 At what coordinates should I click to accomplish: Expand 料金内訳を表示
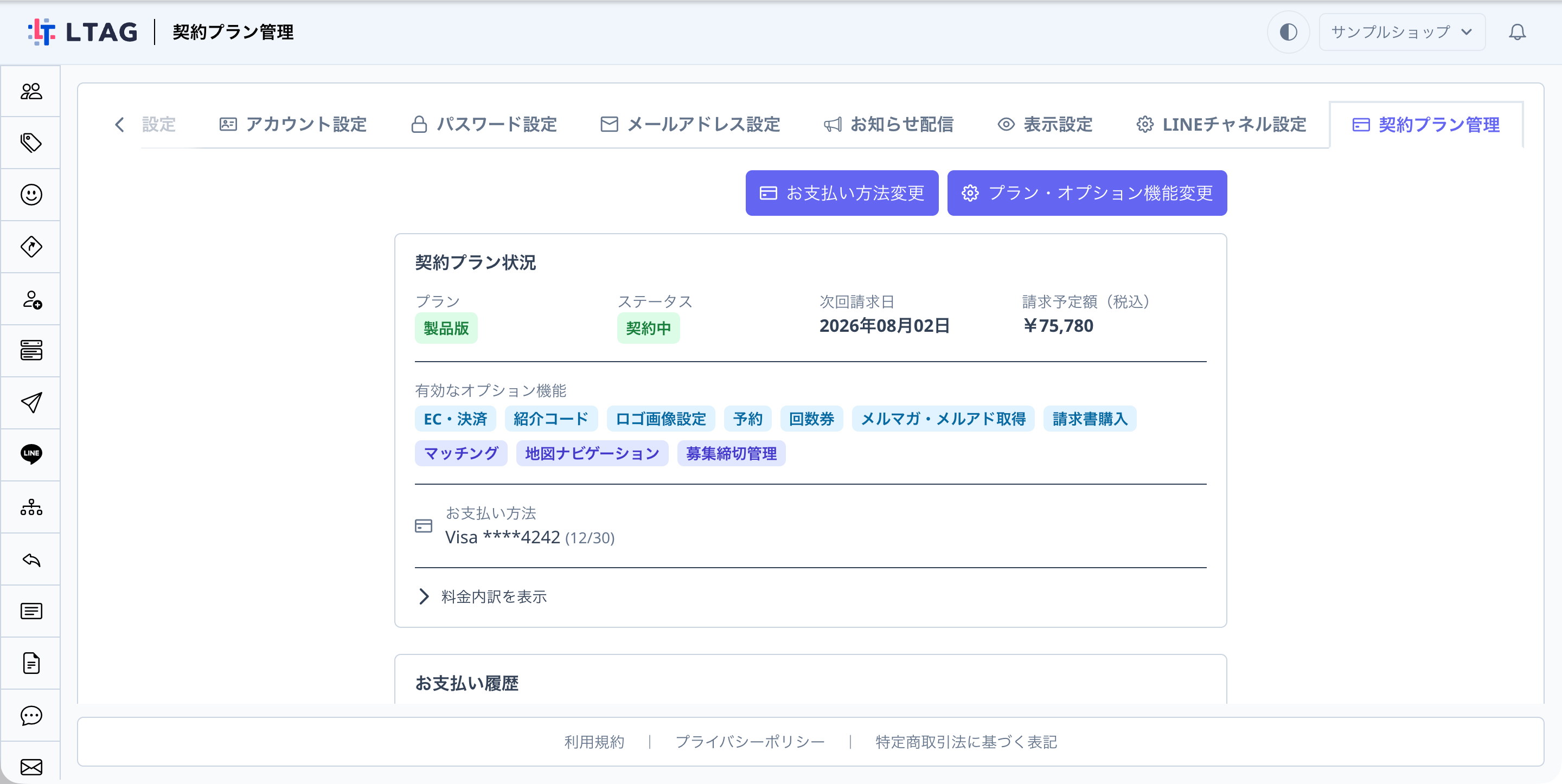482,596
